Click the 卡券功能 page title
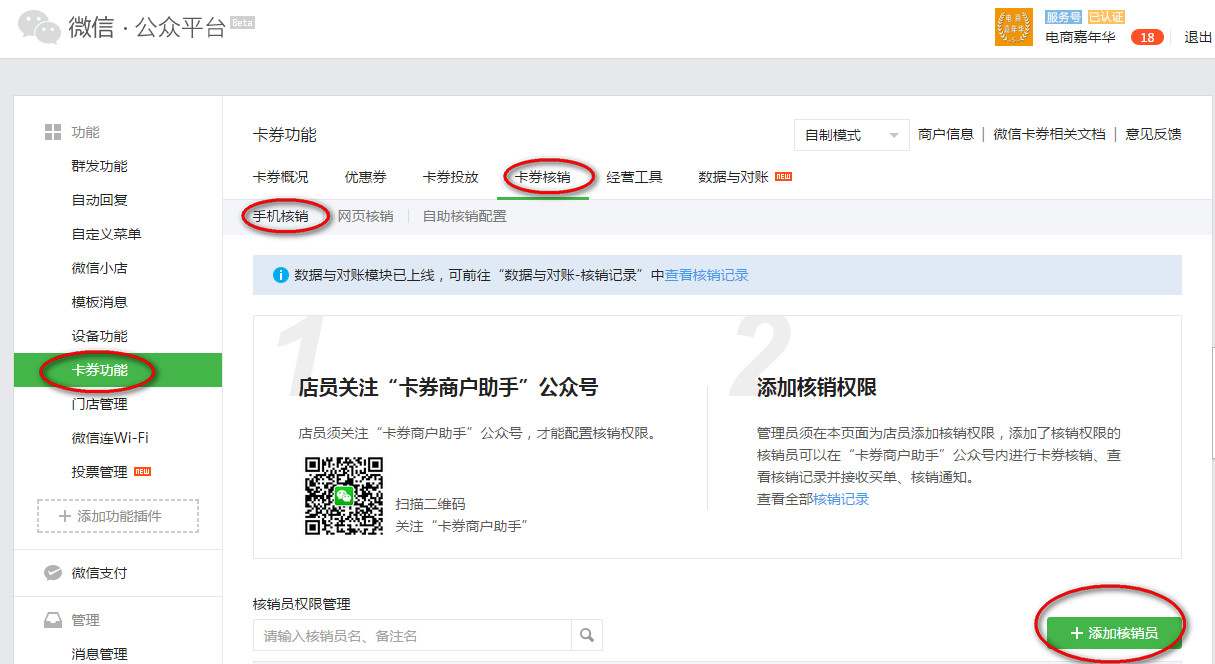Image resolution: width=1215 pixels, height=664 pixels. click(285, 135)
